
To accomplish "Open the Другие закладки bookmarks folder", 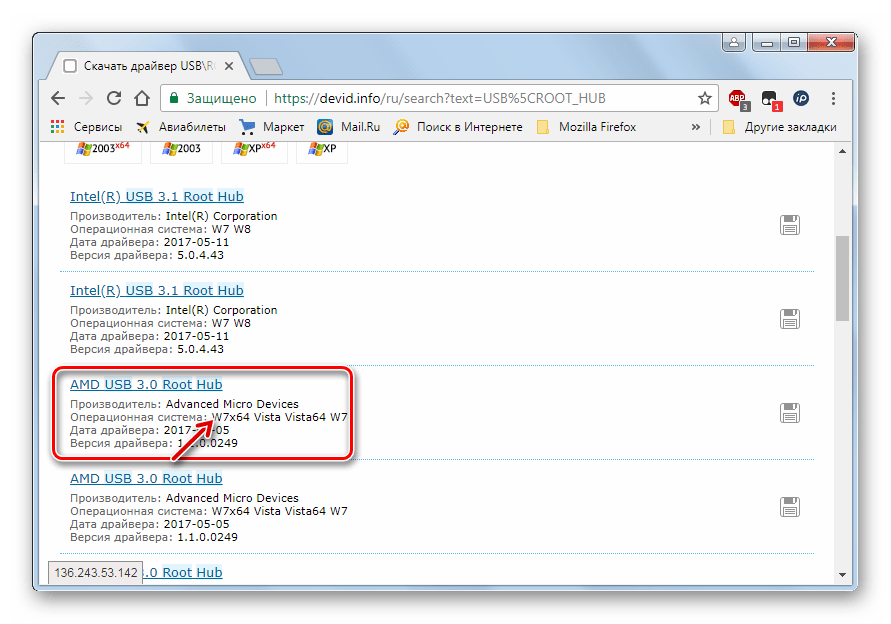I will point(779,127).
